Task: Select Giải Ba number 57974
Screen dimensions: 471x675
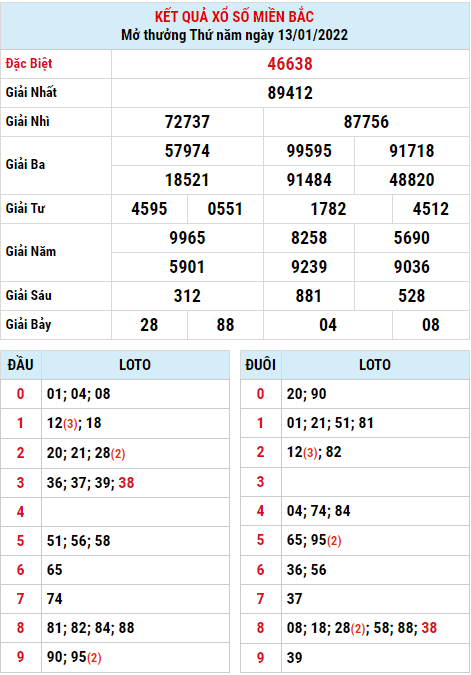Action: (x=187, y=151)
